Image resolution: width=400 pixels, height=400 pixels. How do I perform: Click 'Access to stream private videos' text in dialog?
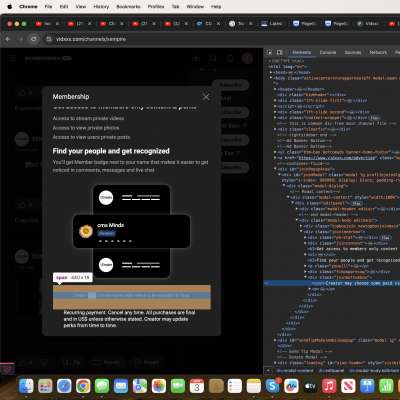point(88,118)
